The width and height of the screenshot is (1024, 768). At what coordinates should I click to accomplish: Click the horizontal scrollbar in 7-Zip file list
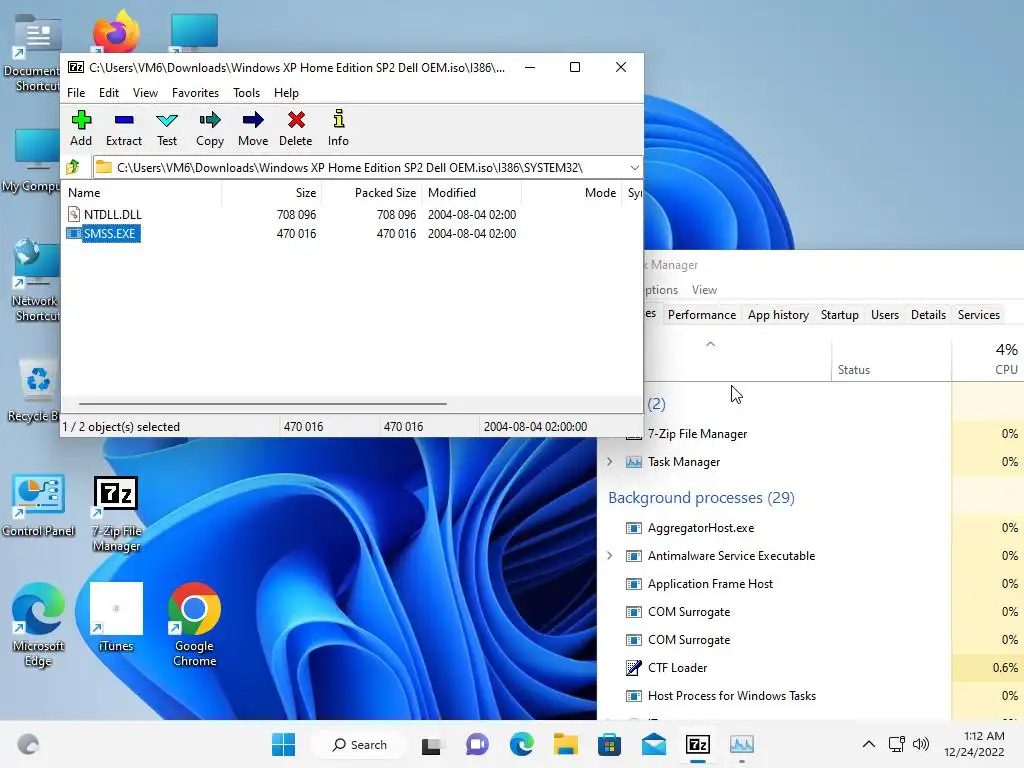point(263,404)
